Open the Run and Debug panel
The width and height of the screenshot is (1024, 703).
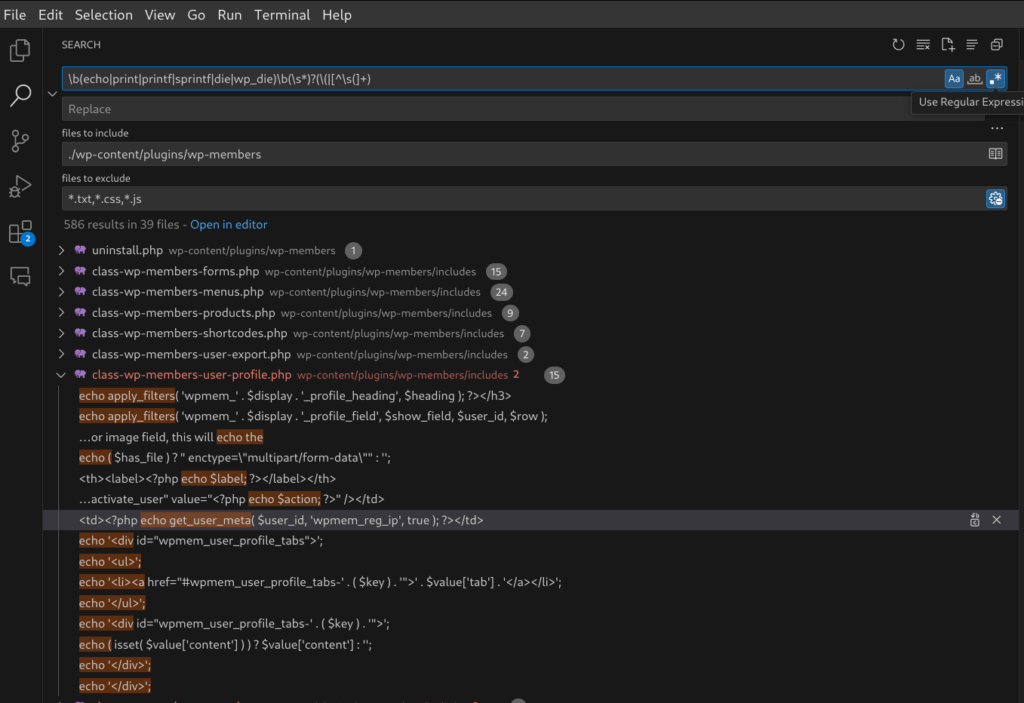tap(20, 186)
